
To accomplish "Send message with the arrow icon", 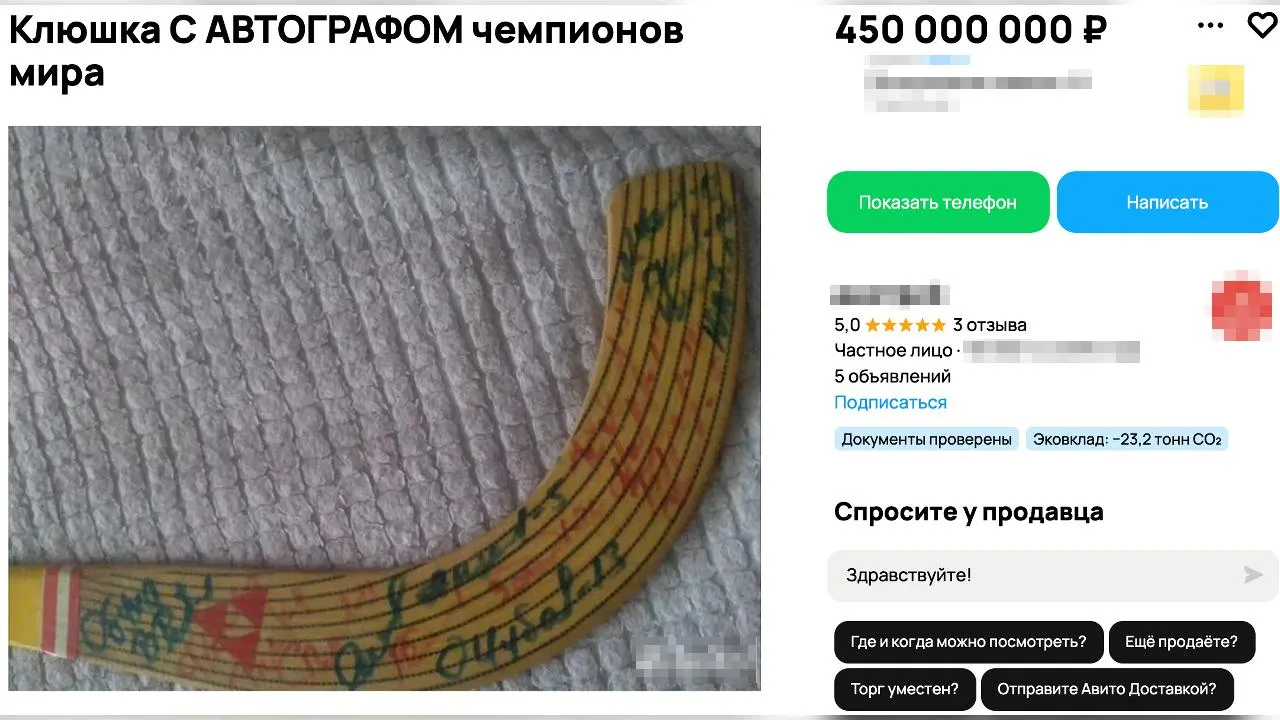I will 1253,575.
